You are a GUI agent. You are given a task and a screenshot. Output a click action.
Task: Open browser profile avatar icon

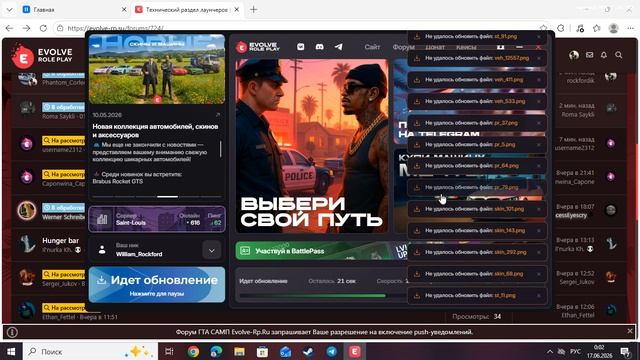pos(613,28)
